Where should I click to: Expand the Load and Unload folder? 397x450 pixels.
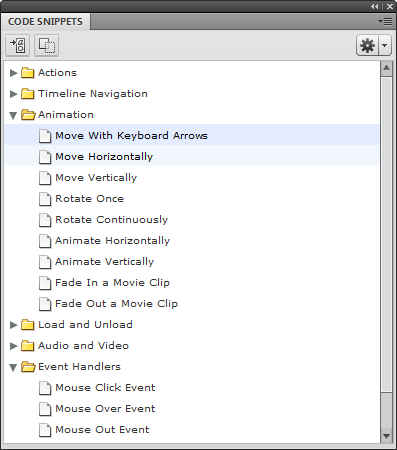click(x=13, y=325)
